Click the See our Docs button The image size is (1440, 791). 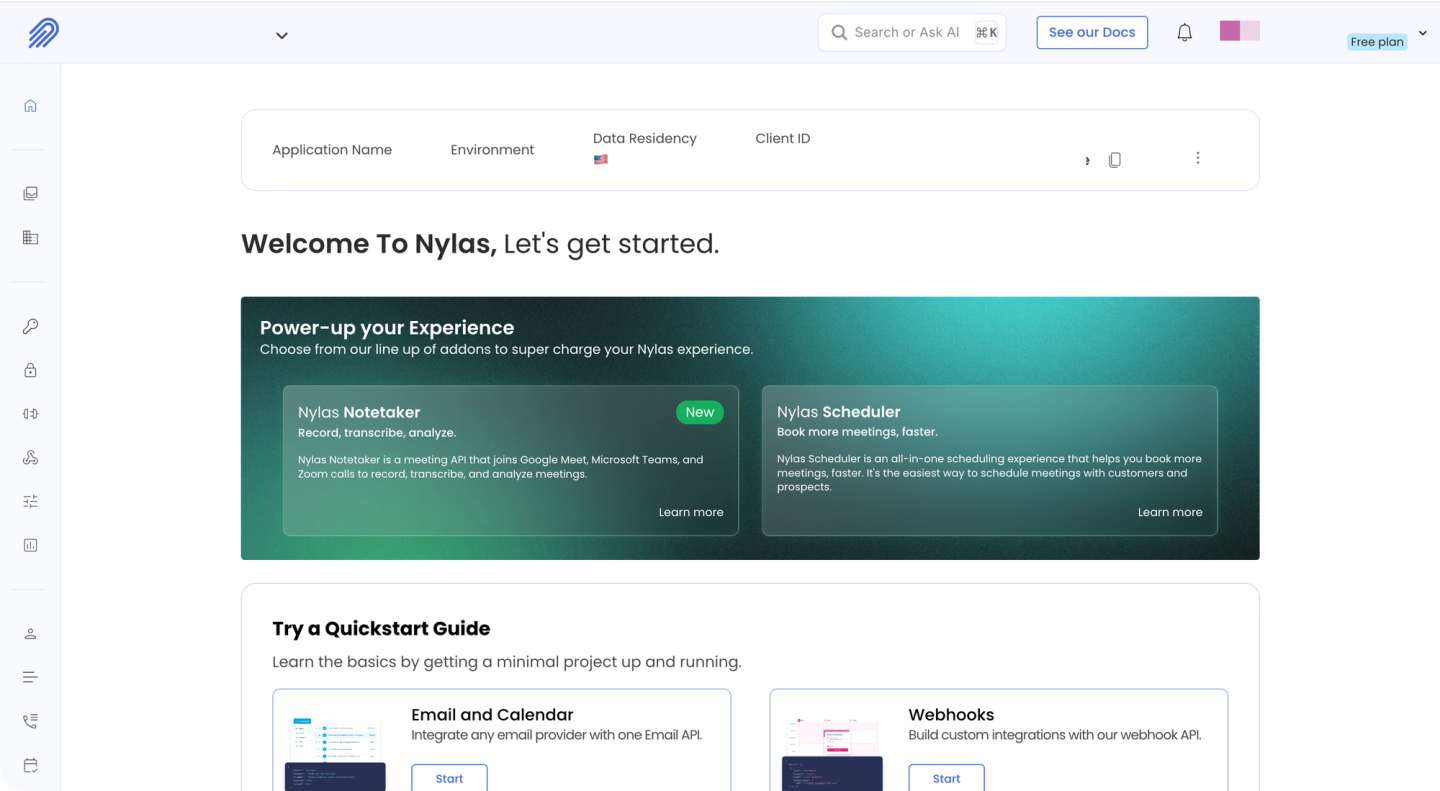pos(1092,32)
